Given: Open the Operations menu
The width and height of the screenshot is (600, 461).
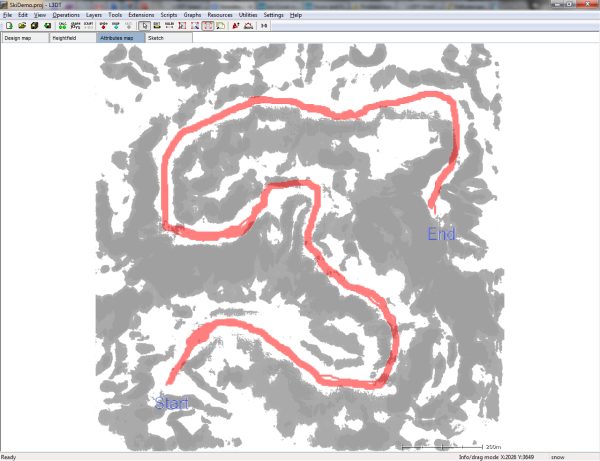Looking at the screenshot, I should pos(66,16).
